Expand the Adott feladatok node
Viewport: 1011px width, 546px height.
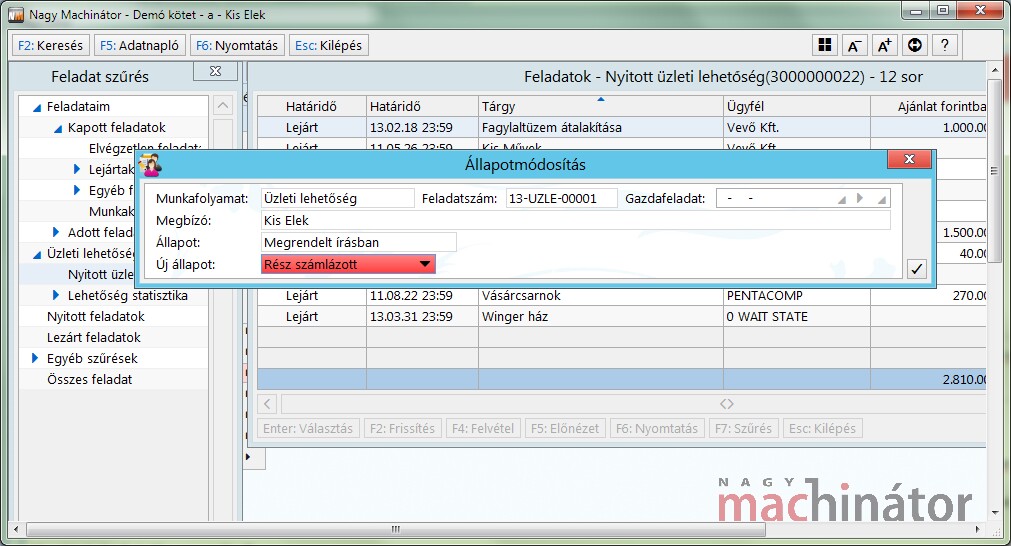tap(55, 232)
